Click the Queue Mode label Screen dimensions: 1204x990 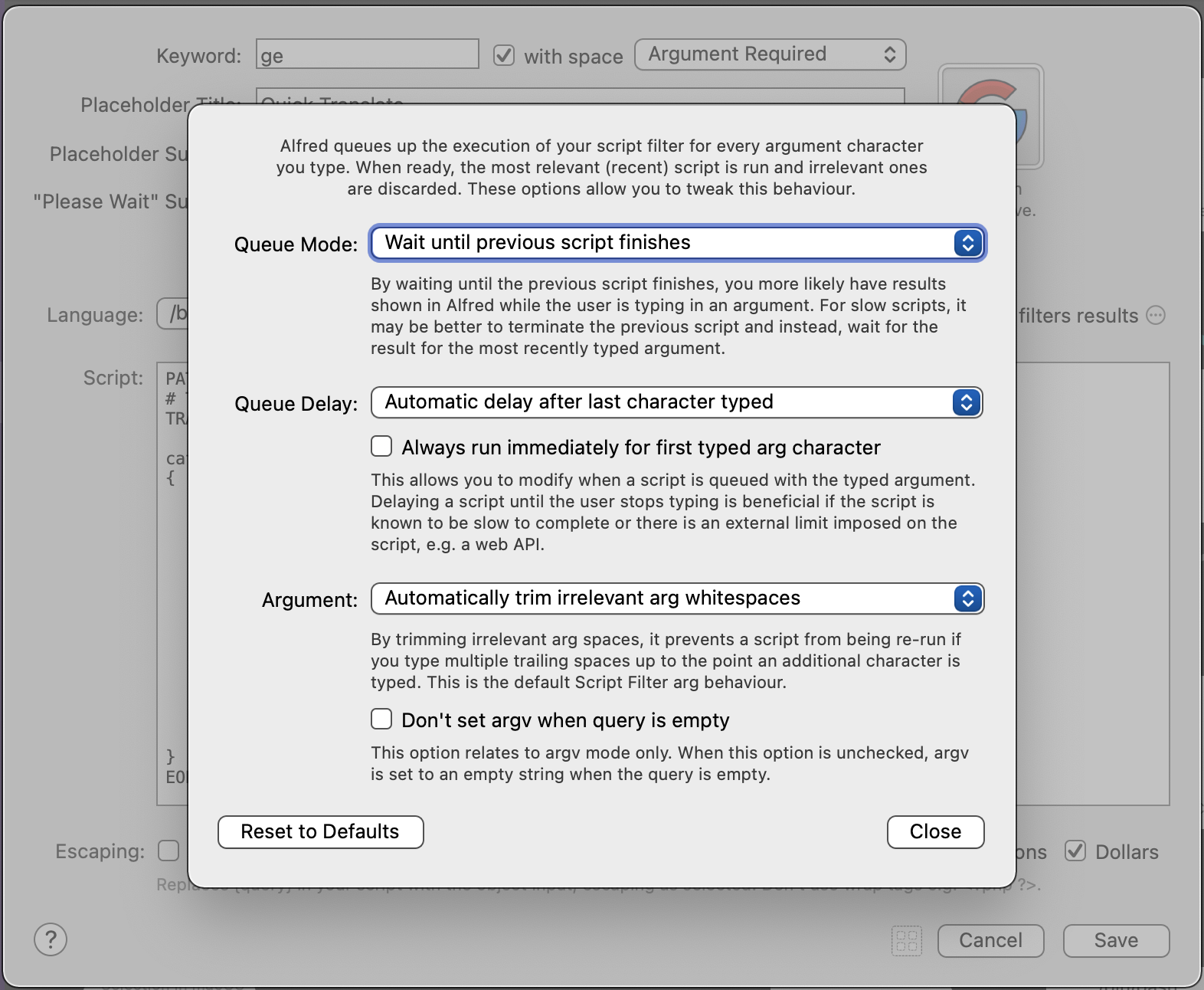point(296,244)
